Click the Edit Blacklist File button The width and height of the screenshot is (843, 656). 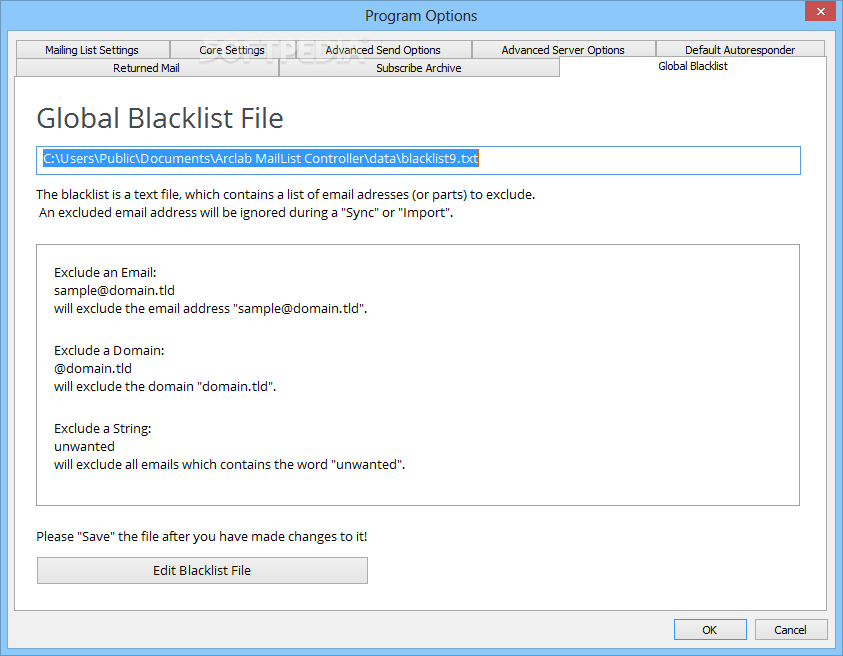pos(202,571)
